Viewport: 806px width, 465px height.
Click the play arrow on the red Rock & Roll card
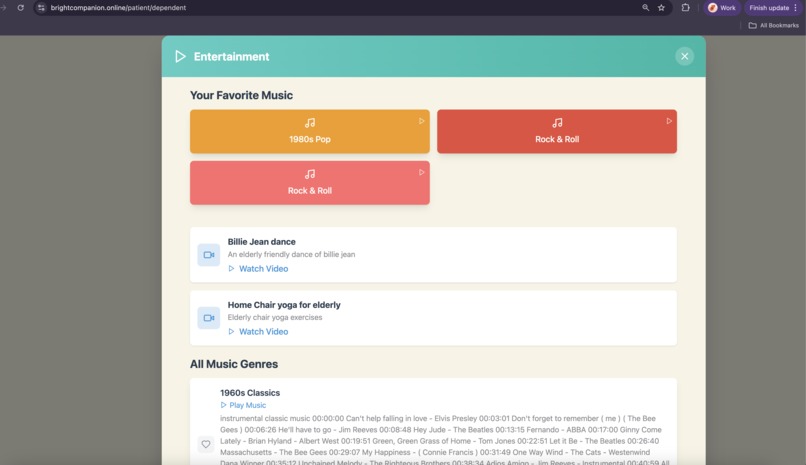(669, 121)
